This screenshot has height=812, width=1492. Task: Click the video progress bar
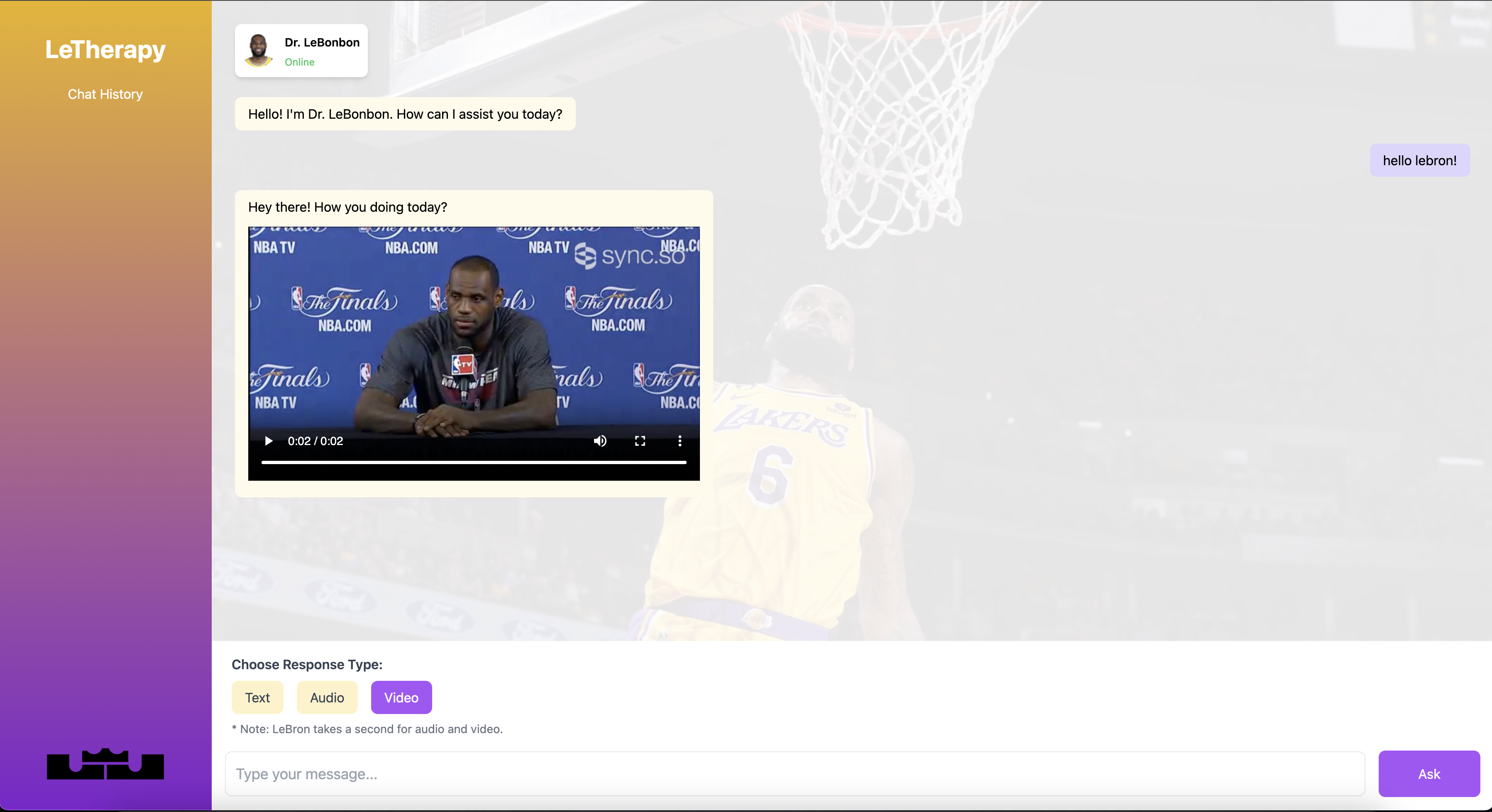point(473,462)
